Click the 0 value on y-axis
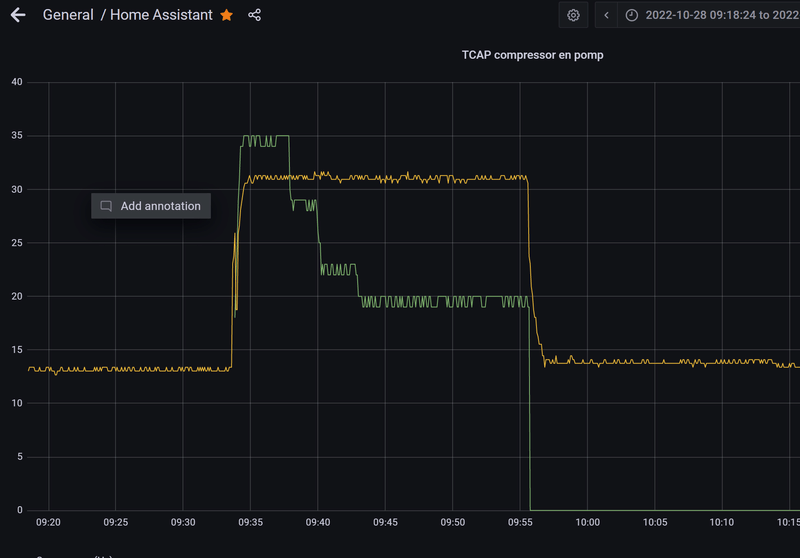Viewport: 800px width, 558px height. pyautogui.click(x=20, y=510)
